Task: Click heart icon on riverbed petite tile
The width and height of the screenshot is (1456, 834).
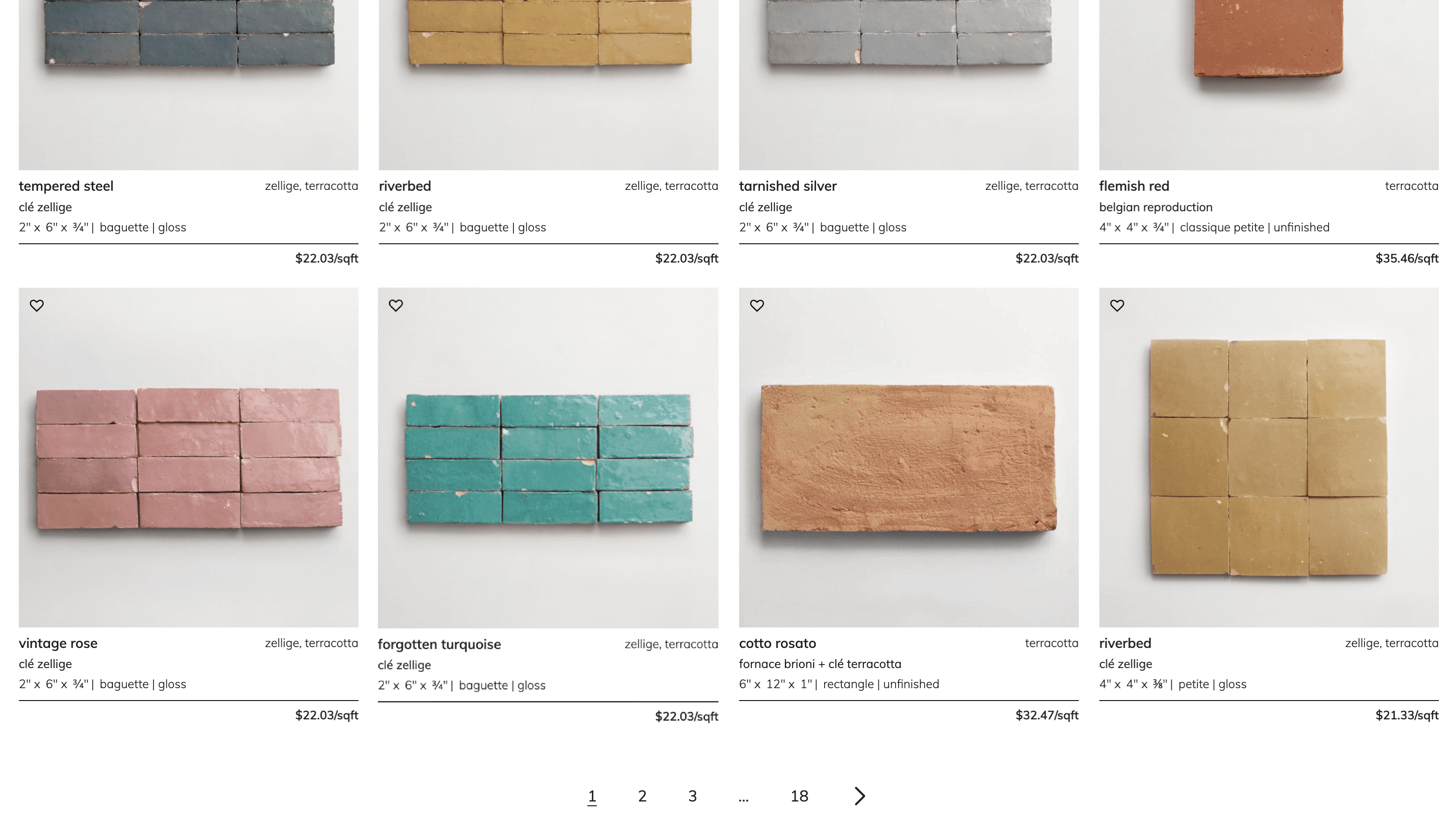Action: (x=1117, y=305)
